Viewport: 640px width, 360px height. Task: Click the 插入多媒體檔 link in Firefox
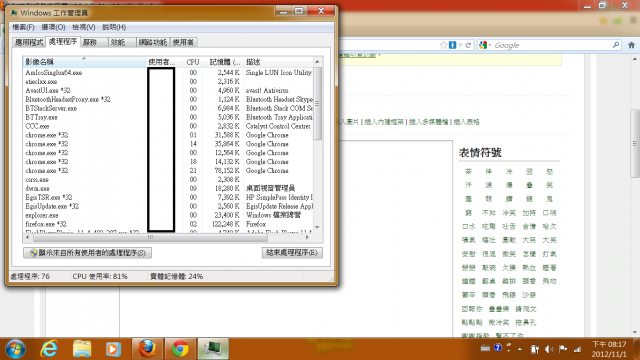pyautogui.click(x=428, y=122)
